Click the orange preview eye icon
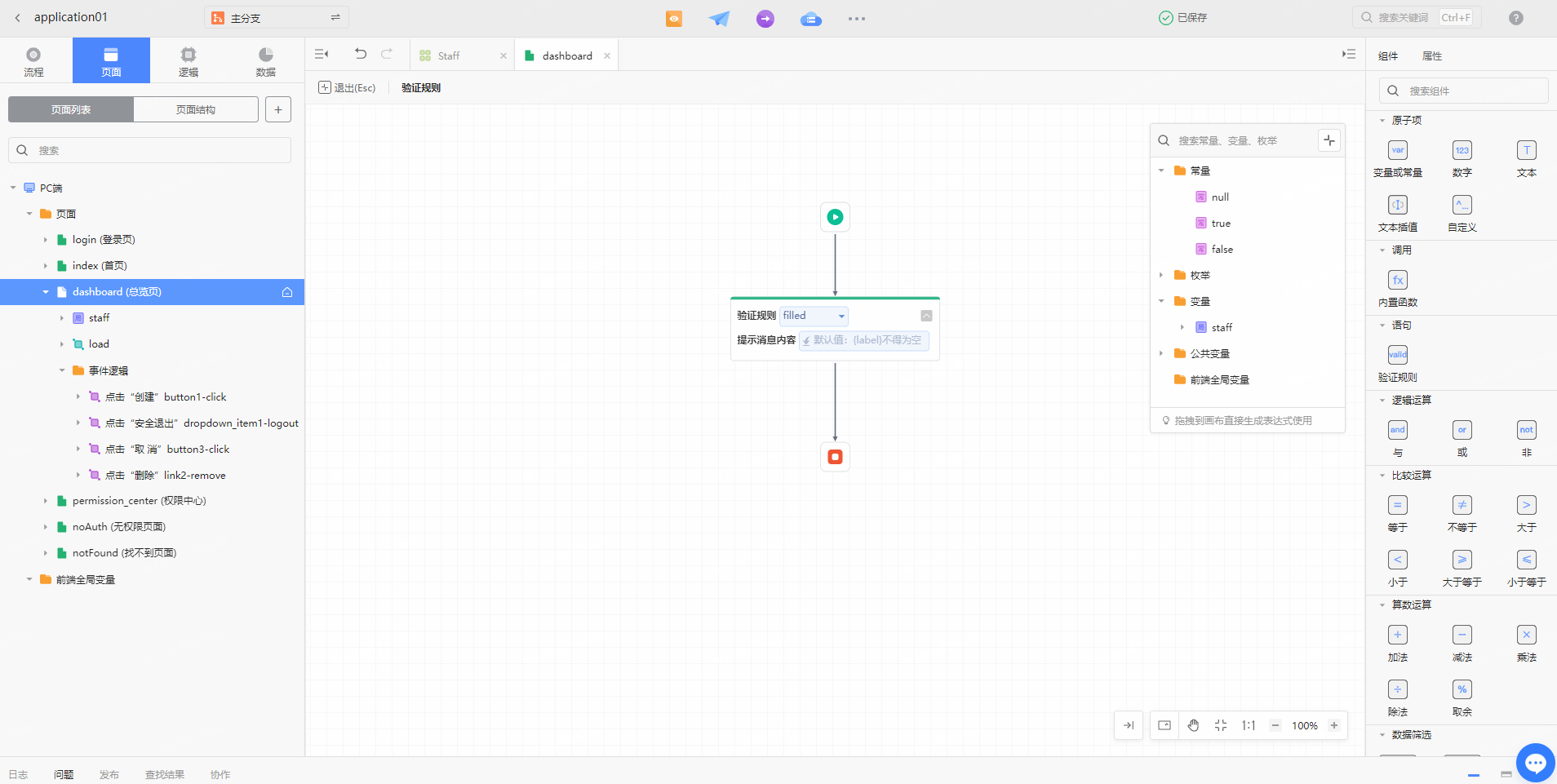Screen dimensions: 1557x784 674,18
